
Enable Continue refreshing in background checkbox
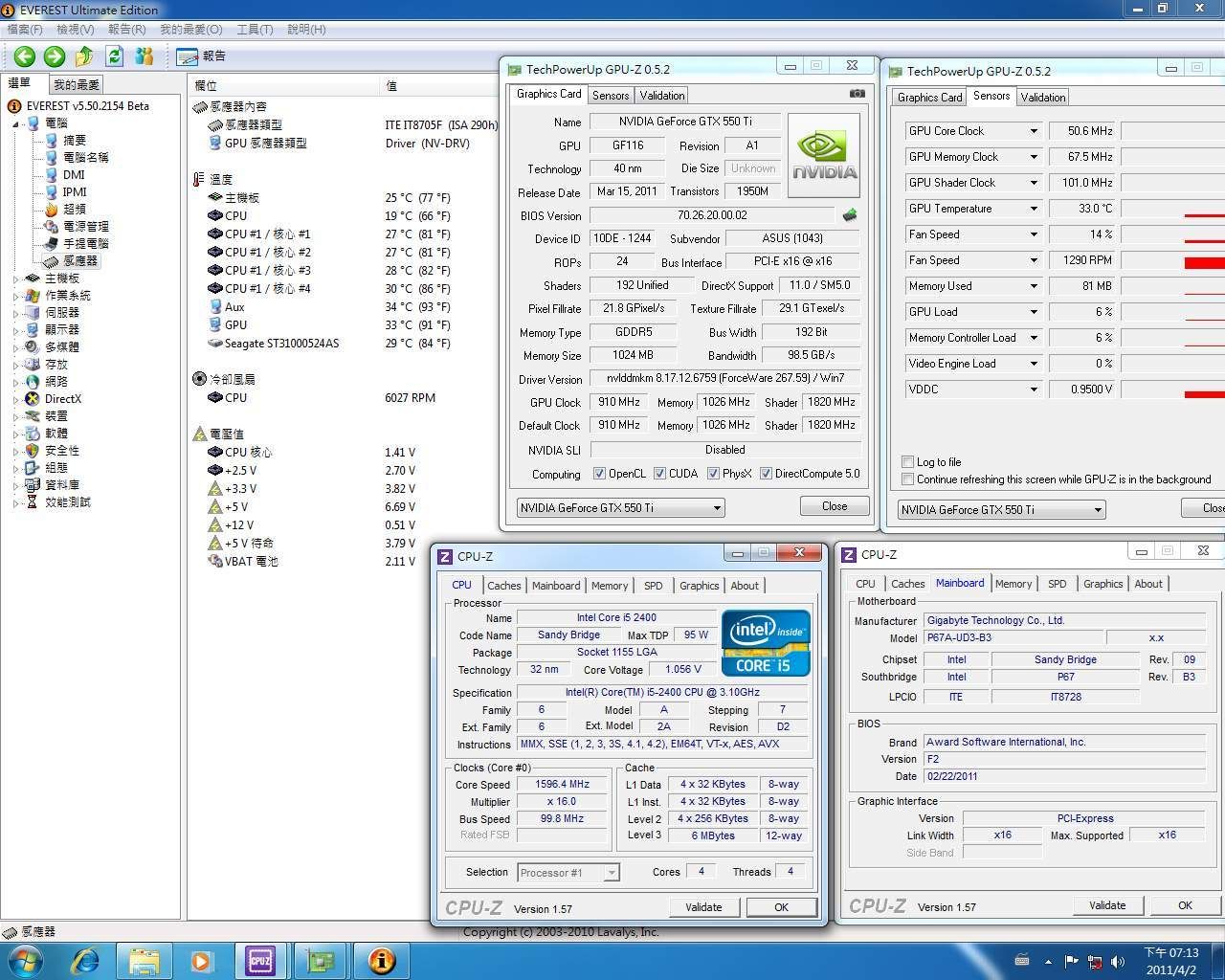(x=907, y=479)
